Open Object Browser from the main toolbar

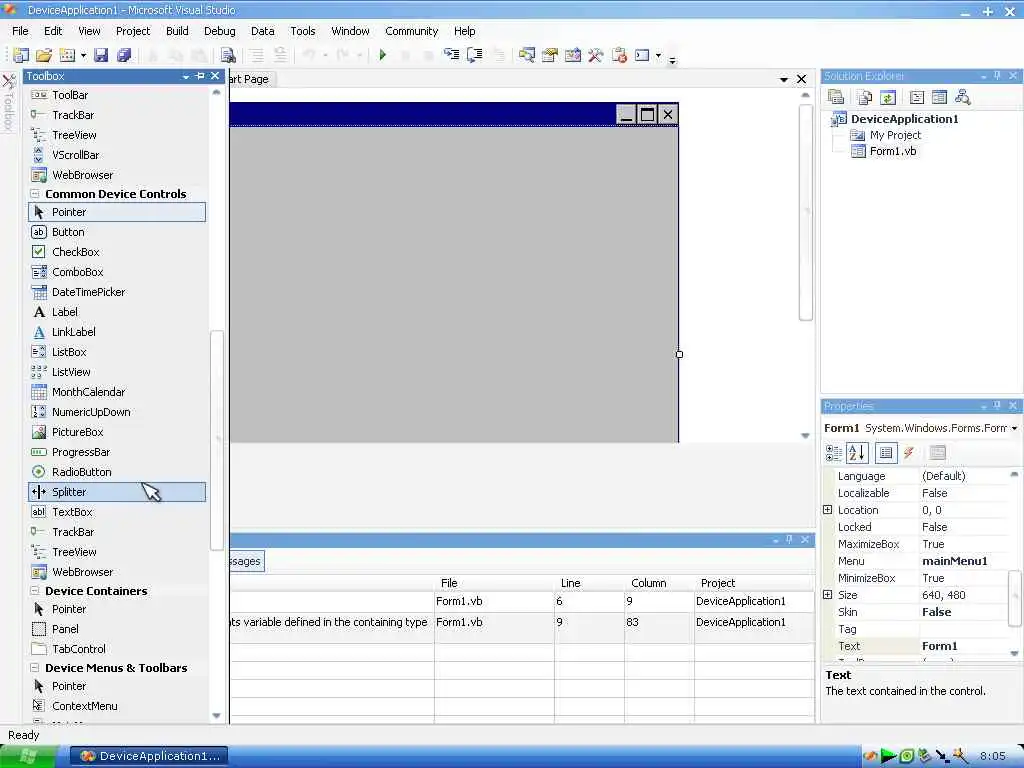coord(573,56)
